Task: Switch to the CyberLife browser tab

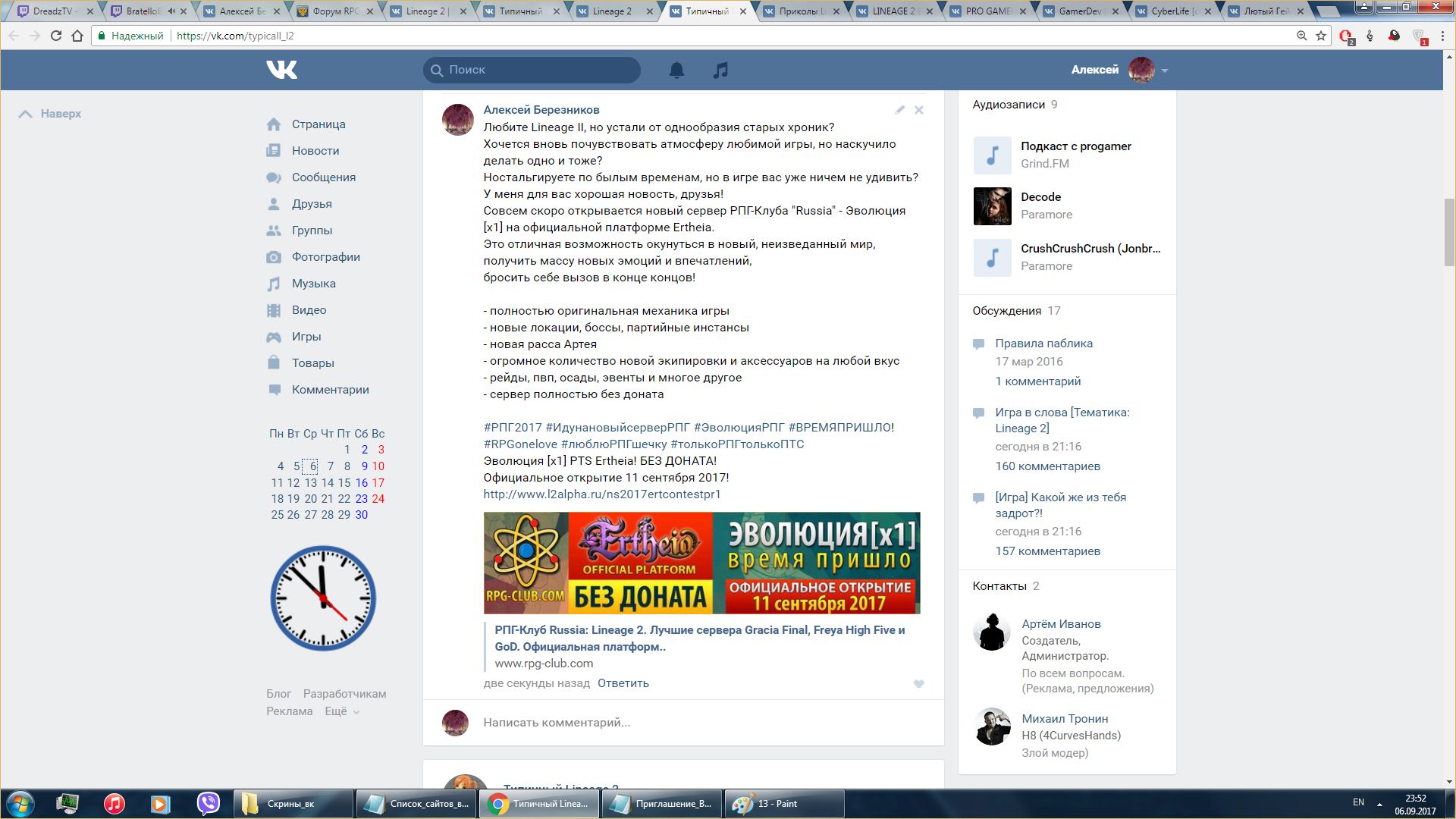Action: 1174,11
